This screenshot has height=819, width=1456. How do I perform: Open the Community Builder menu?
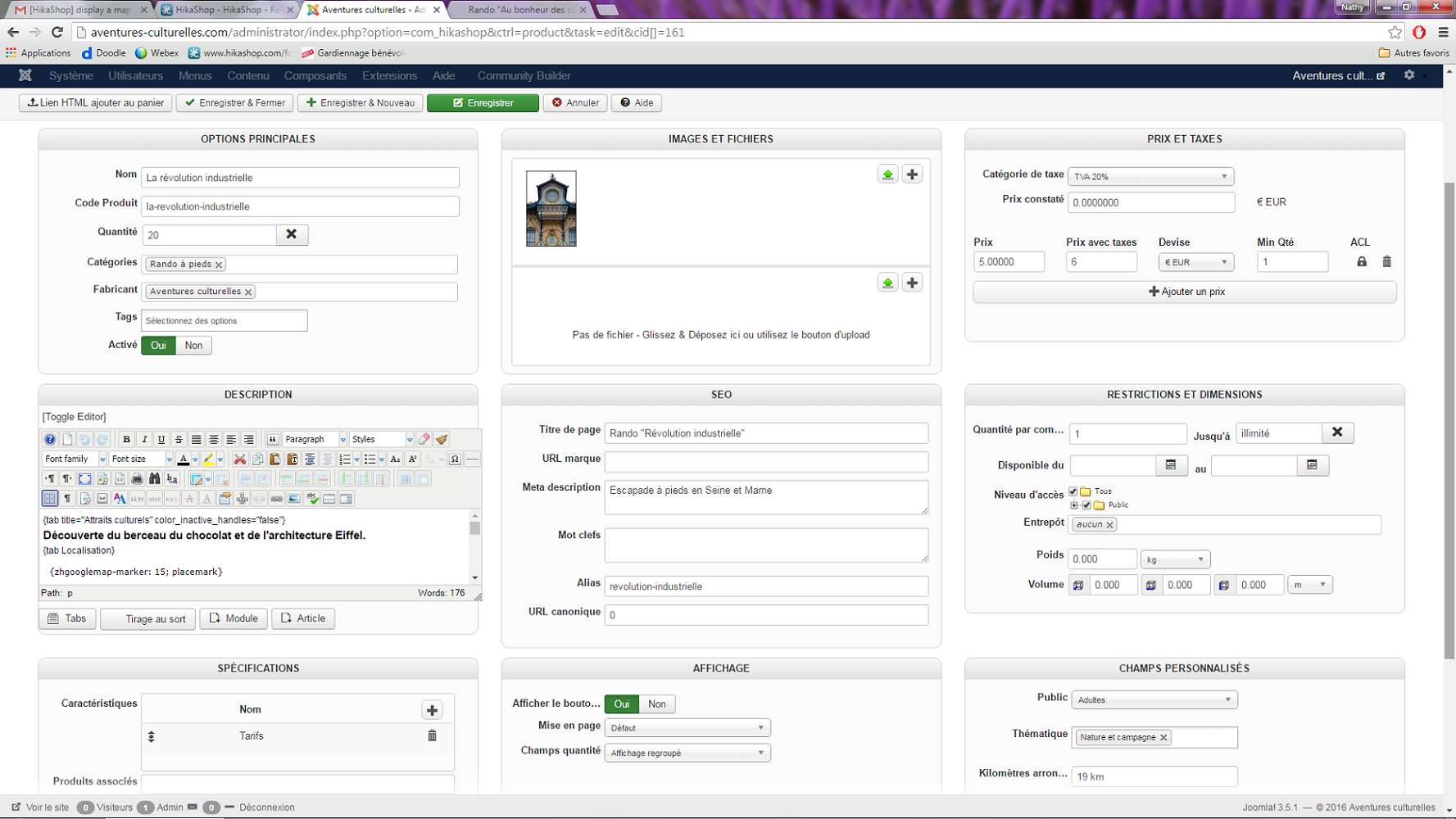click(x=524, y=75)
